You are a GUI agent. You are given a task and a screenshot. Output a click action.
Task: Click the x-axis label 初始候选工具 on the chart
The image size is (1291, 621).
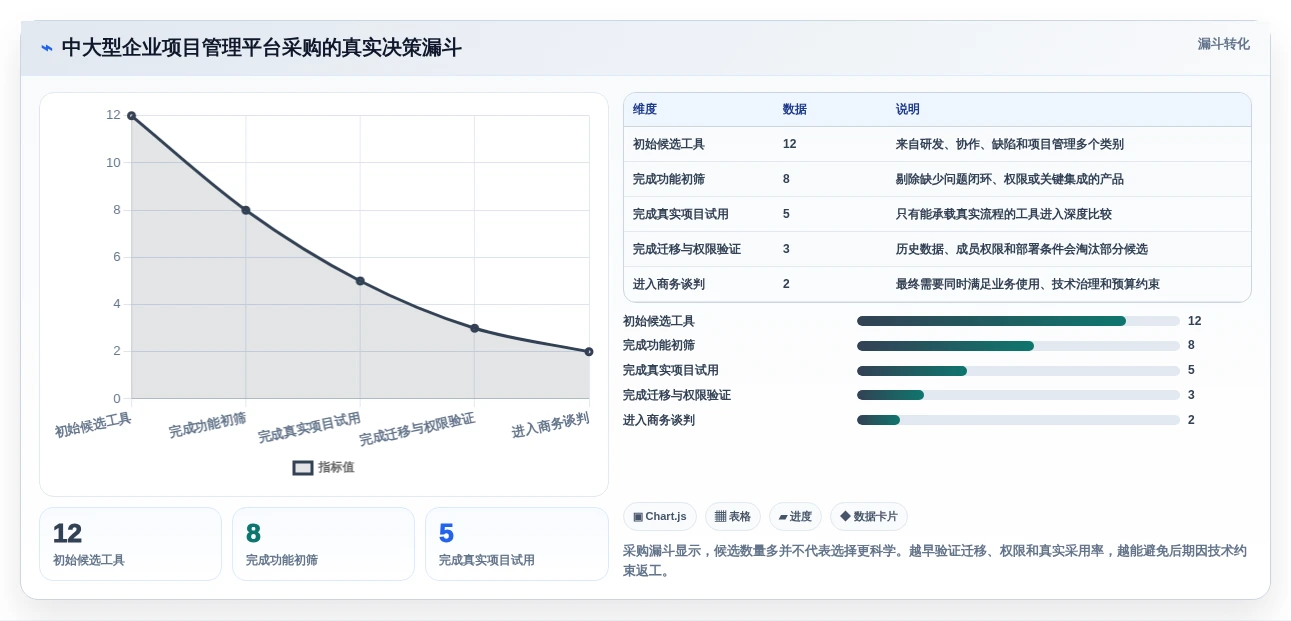[x=93, y=425]
